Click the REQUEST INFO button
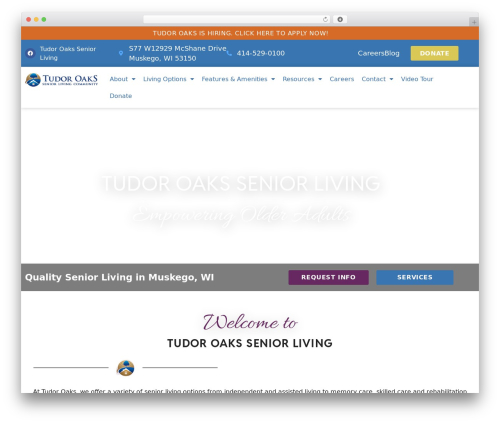 328,277
